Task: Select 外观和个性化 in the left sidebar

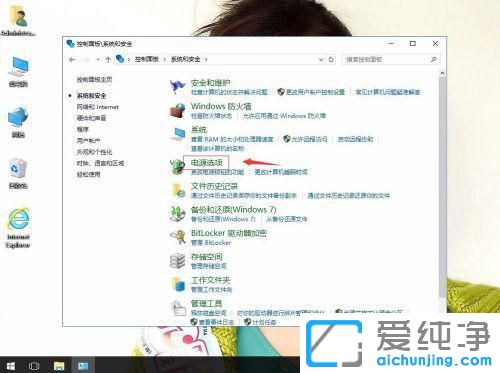Action: point(94,152)
